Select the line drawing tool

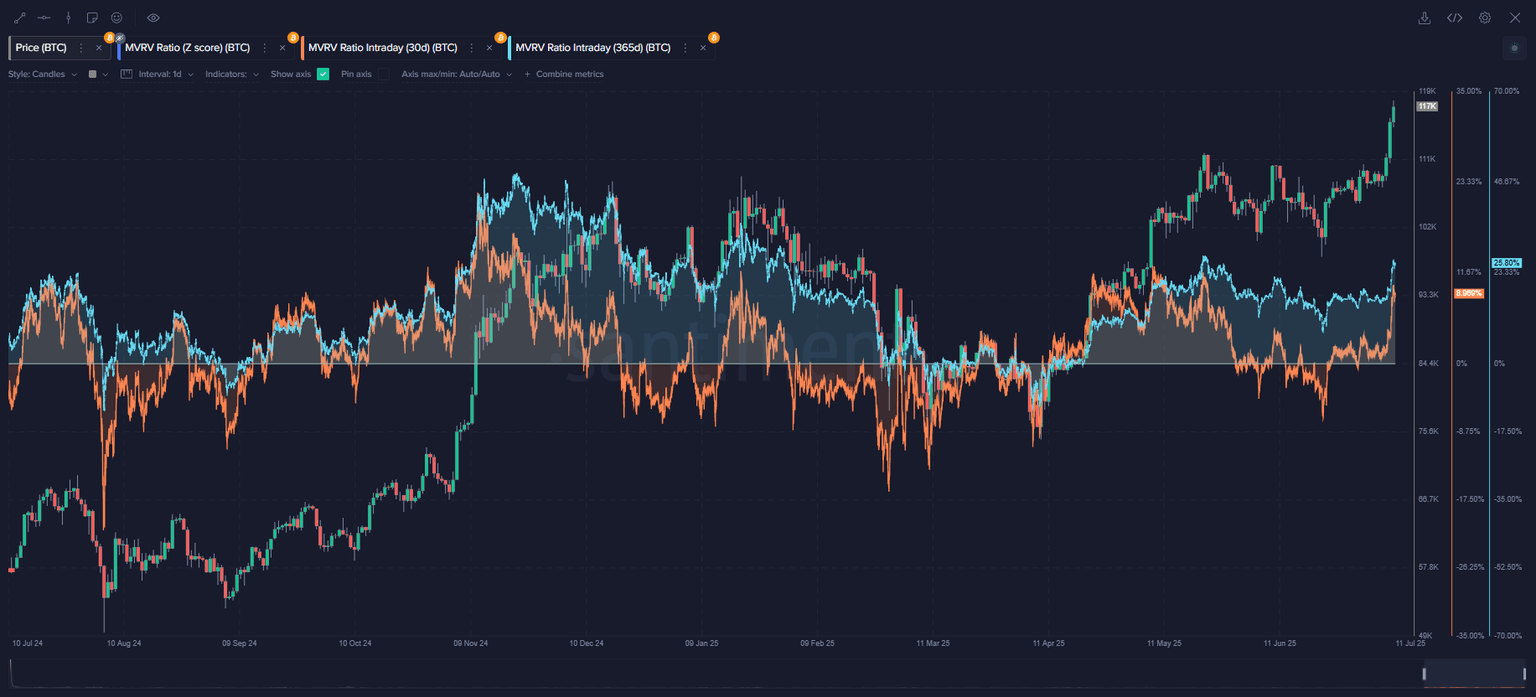pos(19,18)
